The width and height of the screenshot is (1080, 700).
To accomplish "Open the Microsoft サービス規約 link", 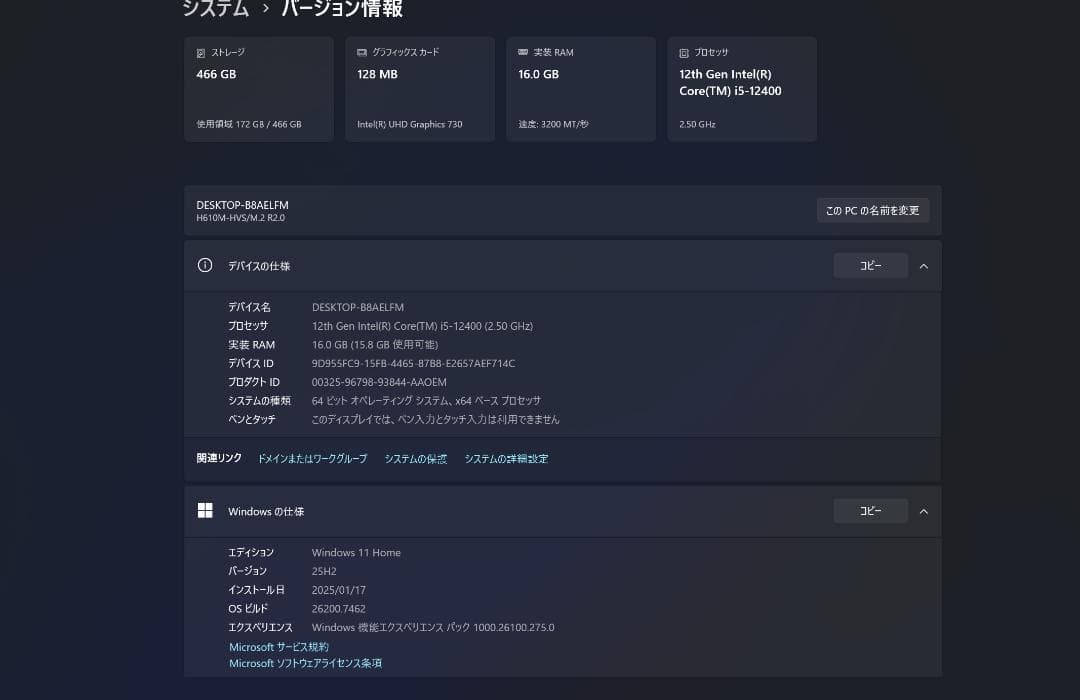I will pos(279,647).
